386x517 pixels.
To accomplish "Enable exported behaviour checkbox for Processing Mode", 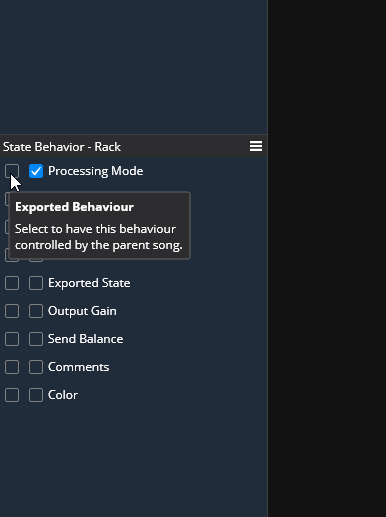I will point(12,171).
